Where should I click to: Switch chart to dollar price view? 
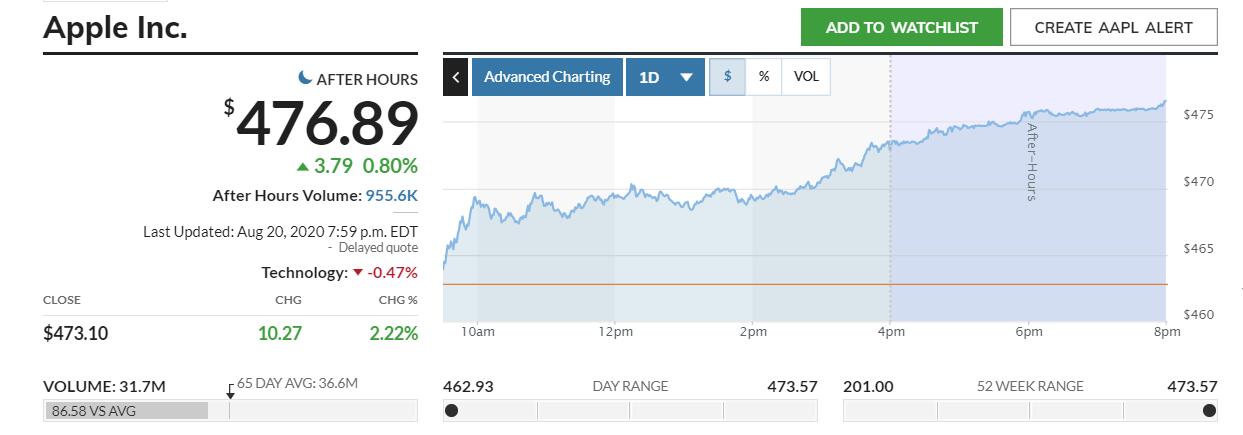tap(727, 77)
